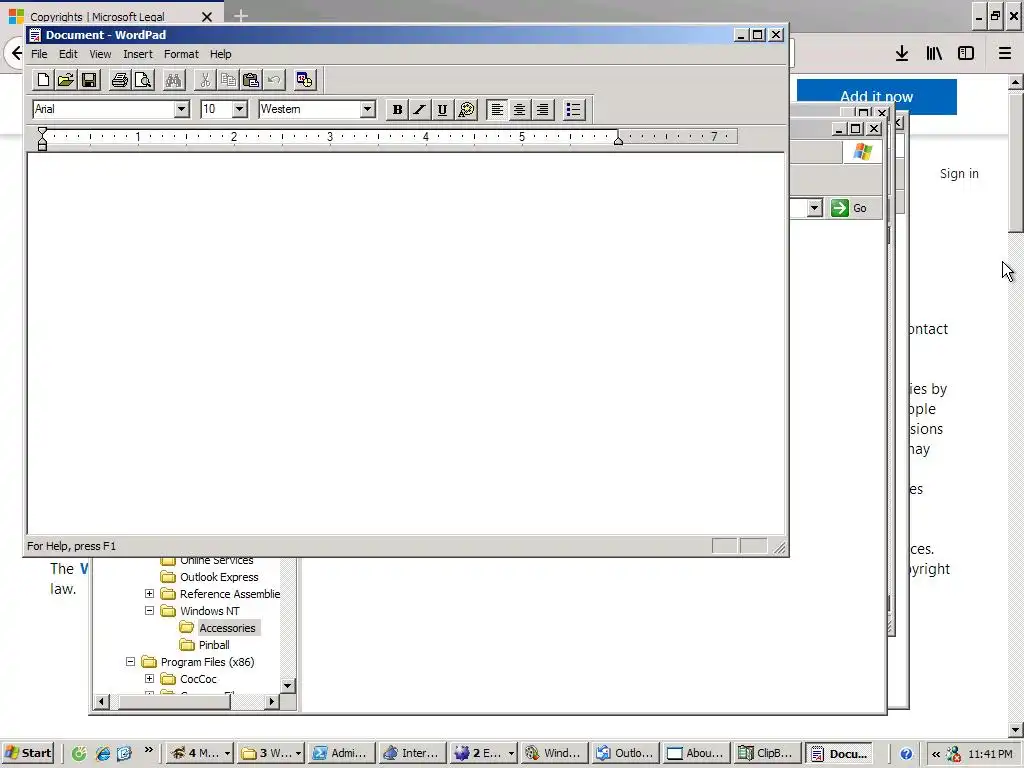Open the View menu in WordPad
Screen dimensions: 1024x768
(x=100, y=54)
